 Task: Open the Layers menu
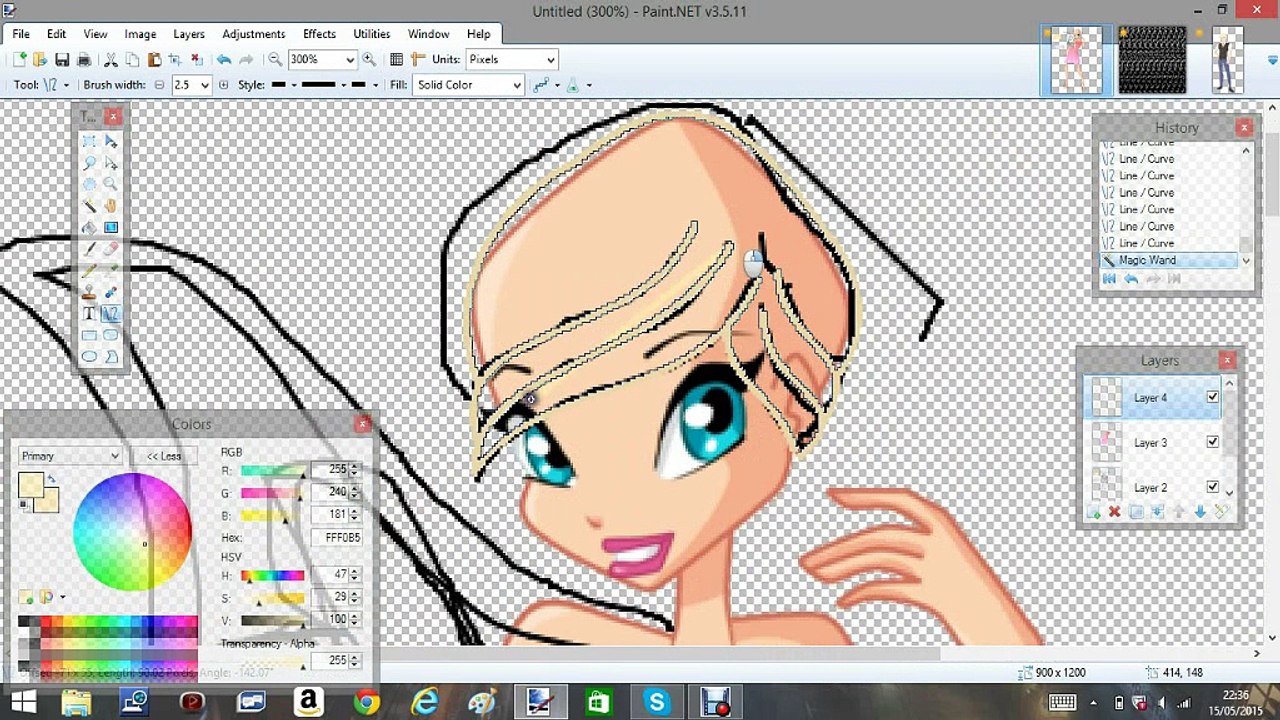coord(189,34)
